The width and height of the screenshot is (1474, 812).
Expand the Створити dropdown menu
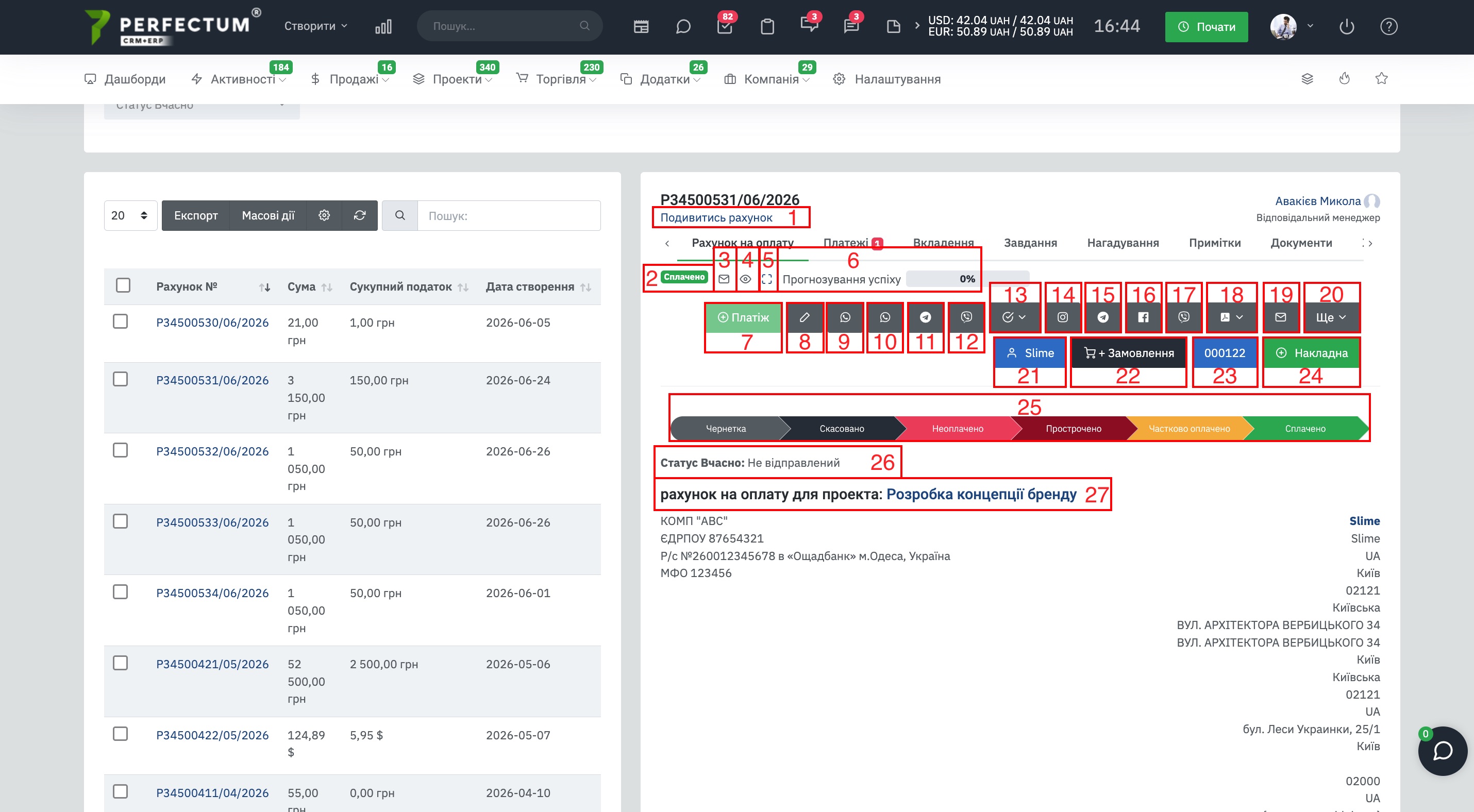coord(316,26)
